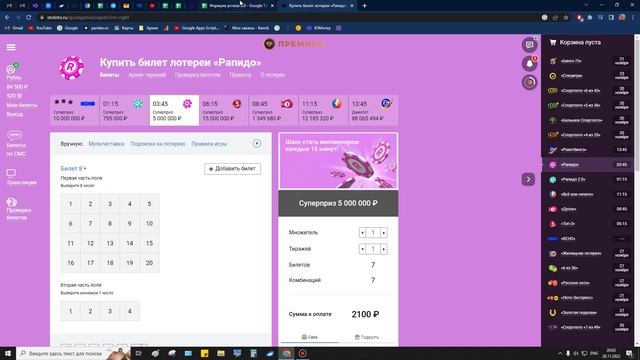The height and width of the screenshot is (360, 640).
Task: Switch to Мультиставка tab
Action: (x=107, y=144)
